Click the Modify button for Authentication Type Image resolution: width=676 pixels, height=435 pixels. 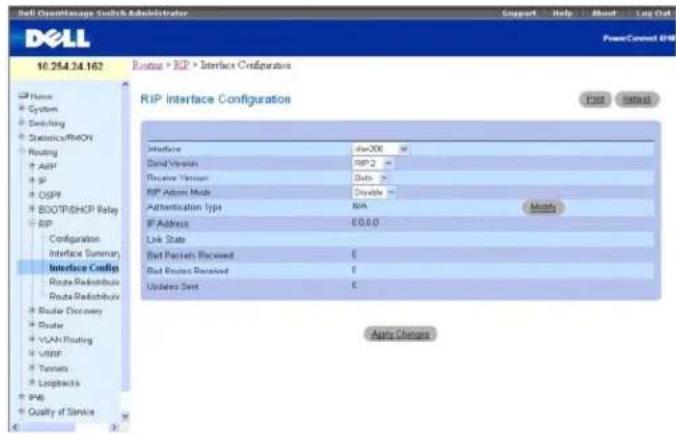pos(543,208)
